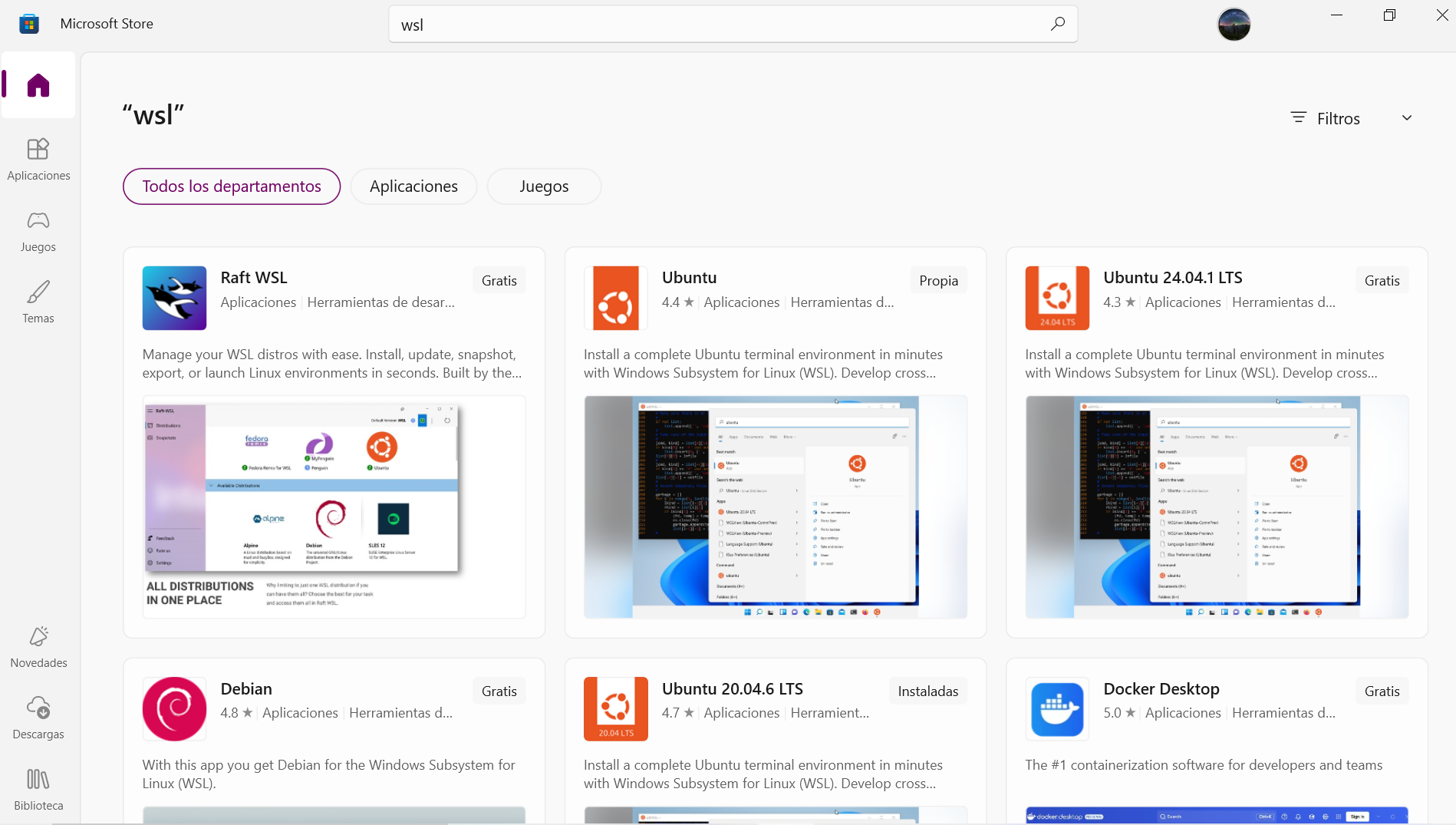Screen dimensions: 1456x825
Task: Open the Debian app icon
Action: click(174, 708)
